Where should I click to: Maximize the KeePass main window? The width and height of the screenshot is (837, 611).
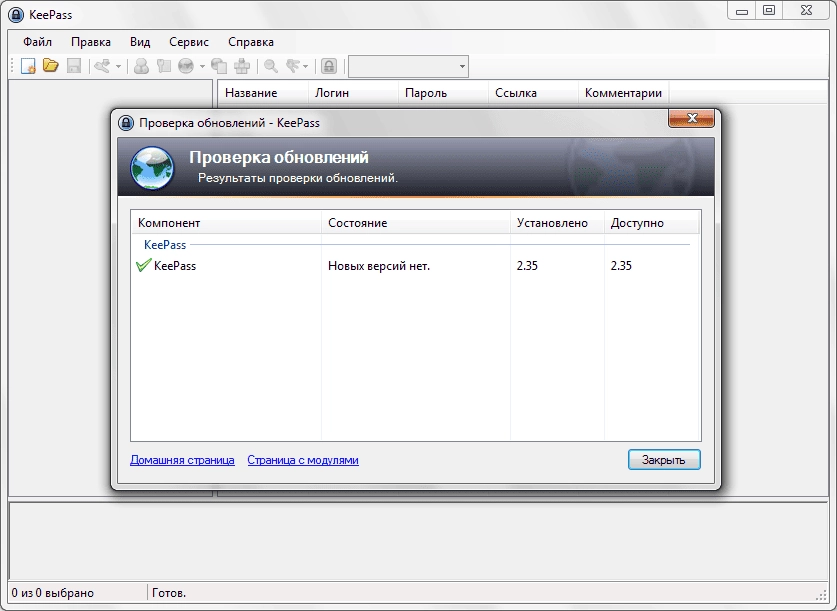click(x=769, y=11)
